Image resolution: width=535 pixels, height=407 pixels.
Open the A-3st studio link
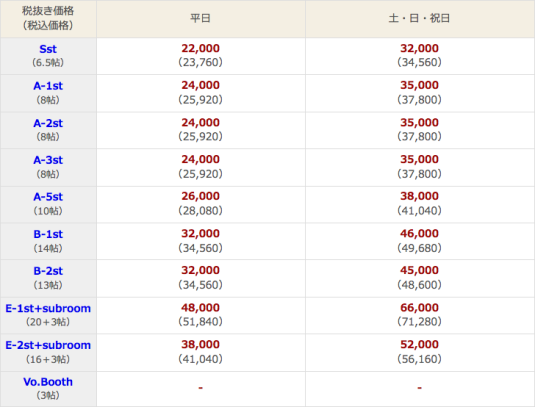click(x=48, y=160)
